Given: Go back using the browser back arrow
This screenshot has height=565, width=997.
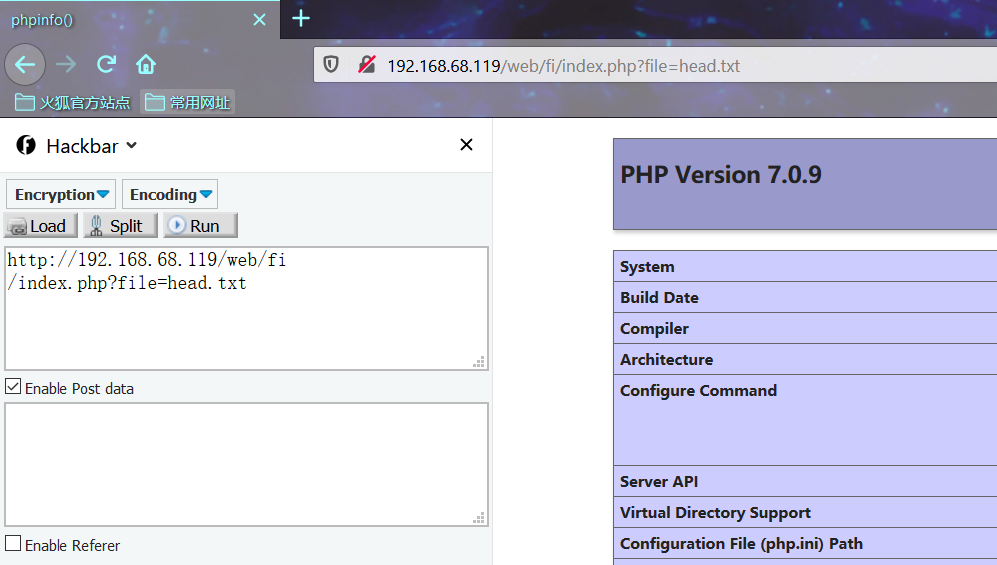Looking at the screenshot, I should (25, 64).
